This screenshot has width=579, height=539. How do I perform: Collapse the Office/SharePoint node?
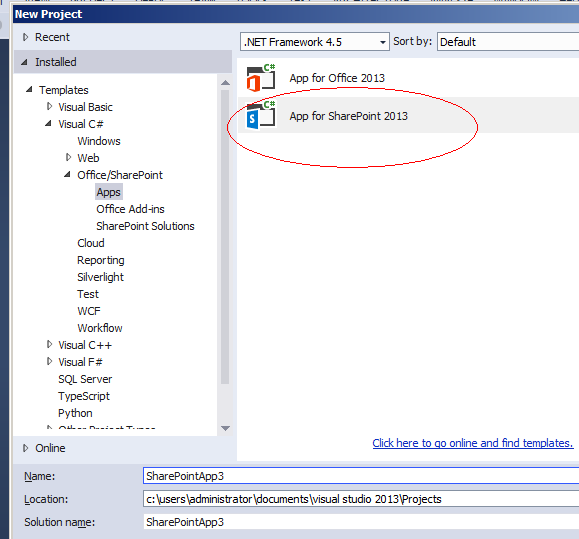coord(67,175)
